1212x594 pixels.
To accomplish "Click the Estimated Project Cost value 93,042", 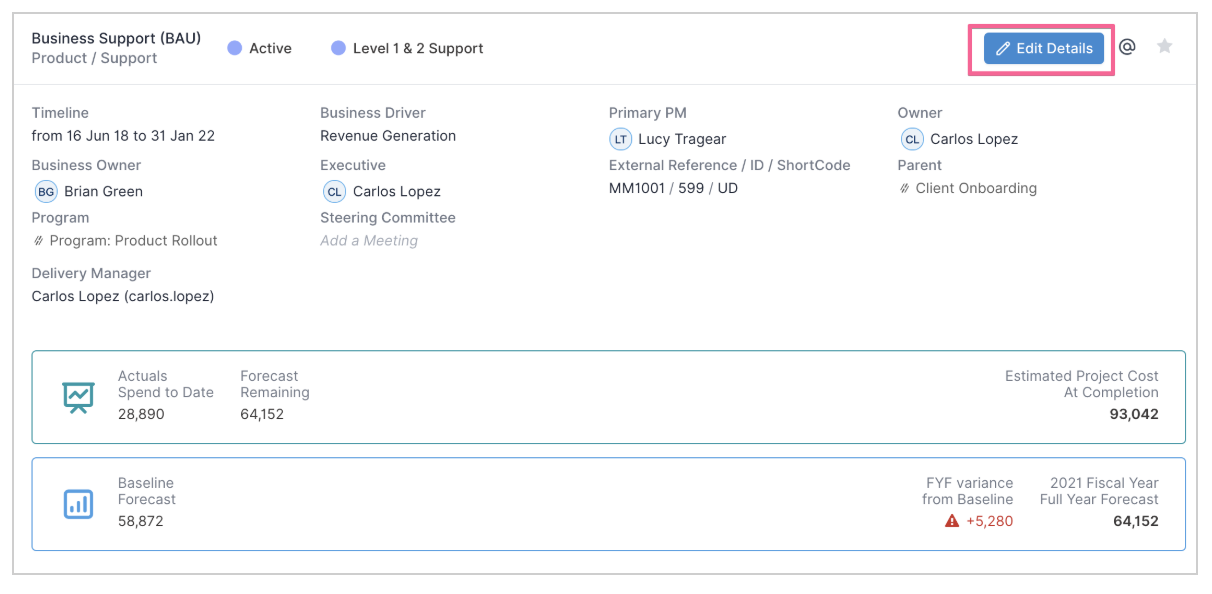I will click(1134, 414).
